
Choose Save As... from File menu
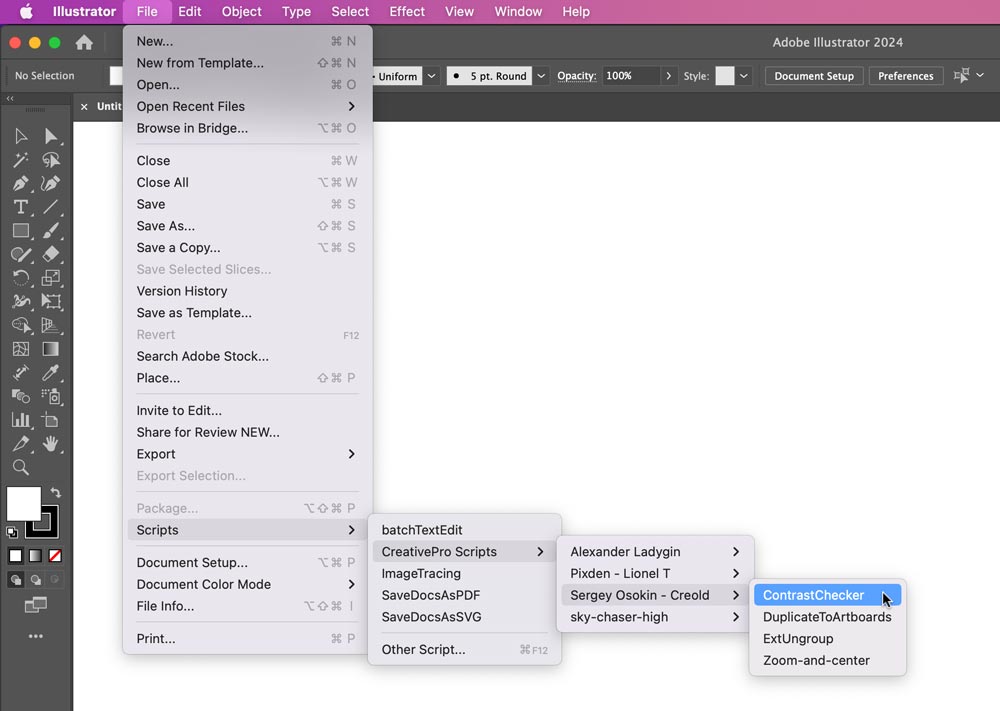coord(247,226)
